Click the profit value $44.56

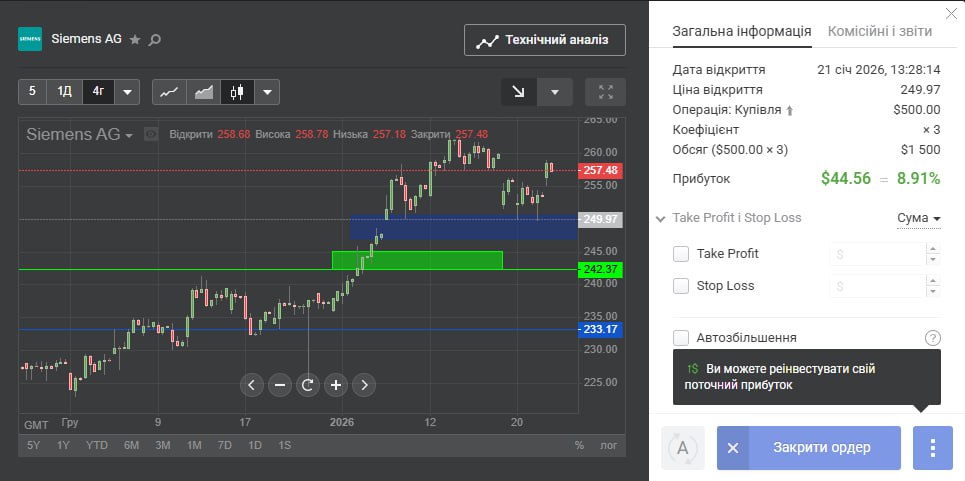click(846, 178)
